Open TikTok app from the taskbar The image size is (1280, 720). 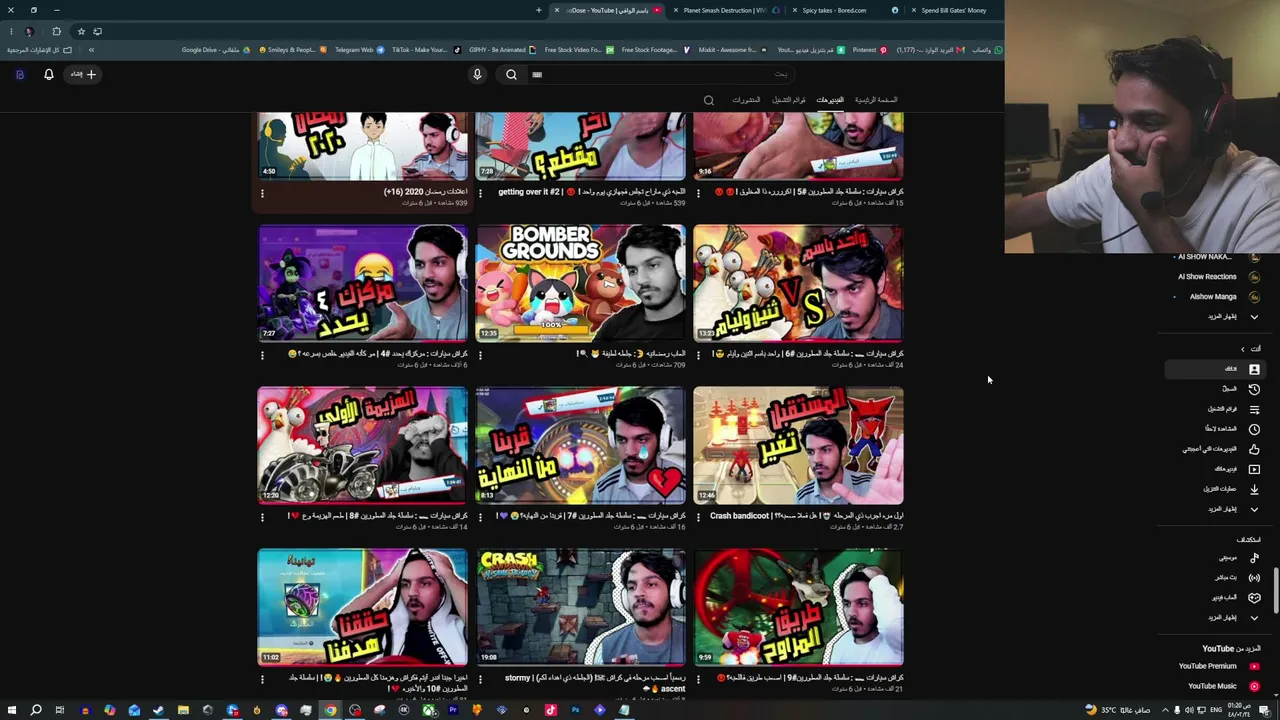[x=551, y=710]
